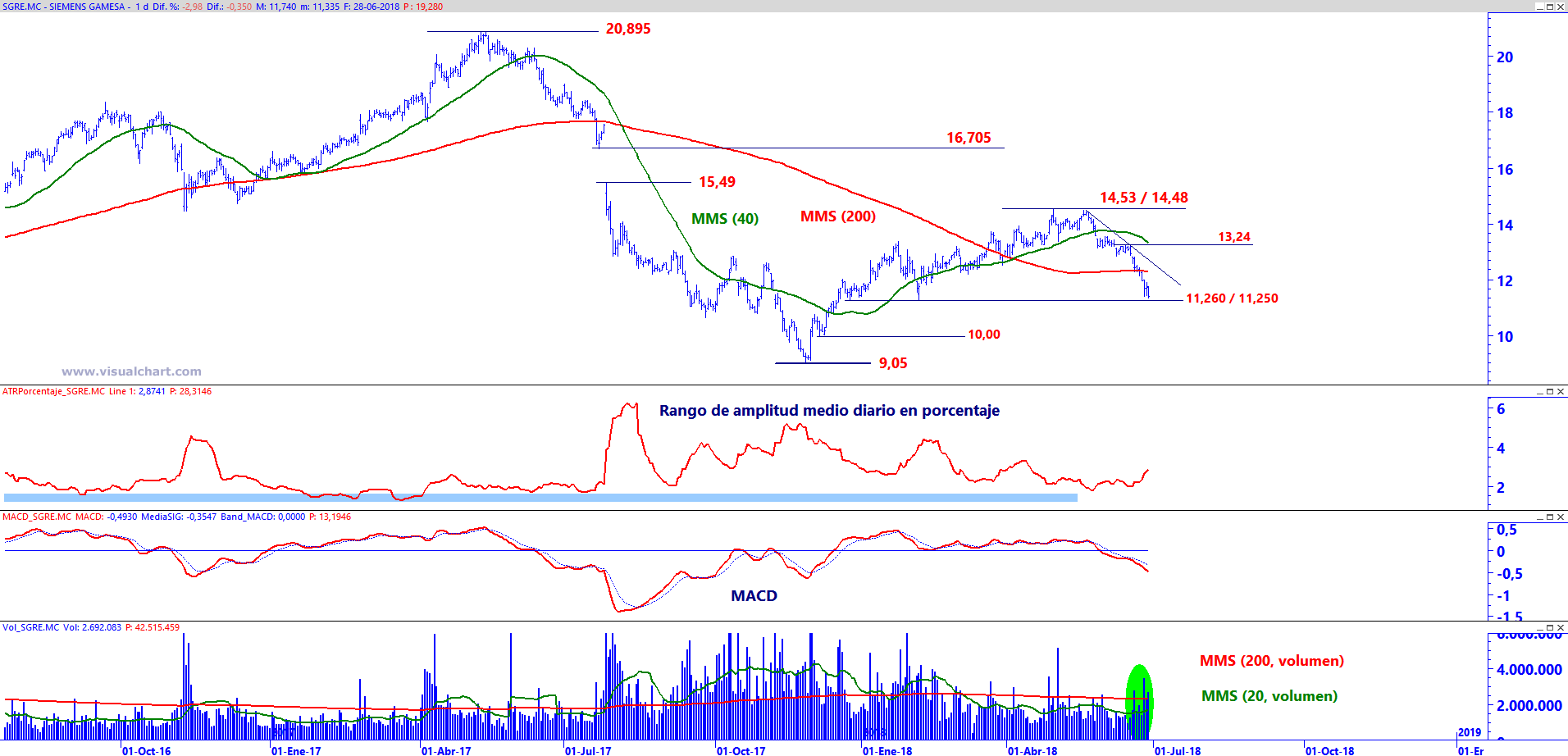This screenshot has height=756, width=1568.
Task: Close the Vol_SGRE.MC volume panel
Action: point(1561,628)
